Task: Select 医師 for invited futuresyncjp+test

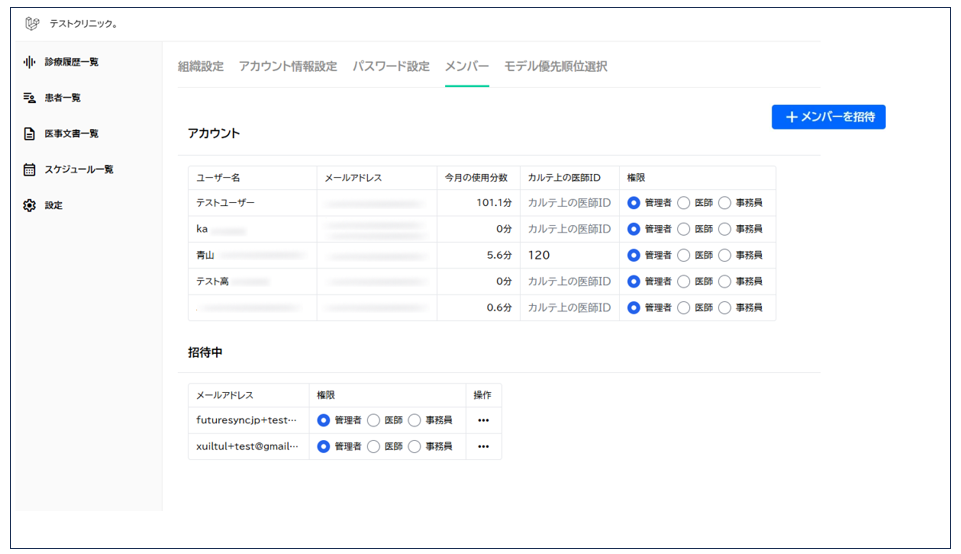Action: click(374, 420)
